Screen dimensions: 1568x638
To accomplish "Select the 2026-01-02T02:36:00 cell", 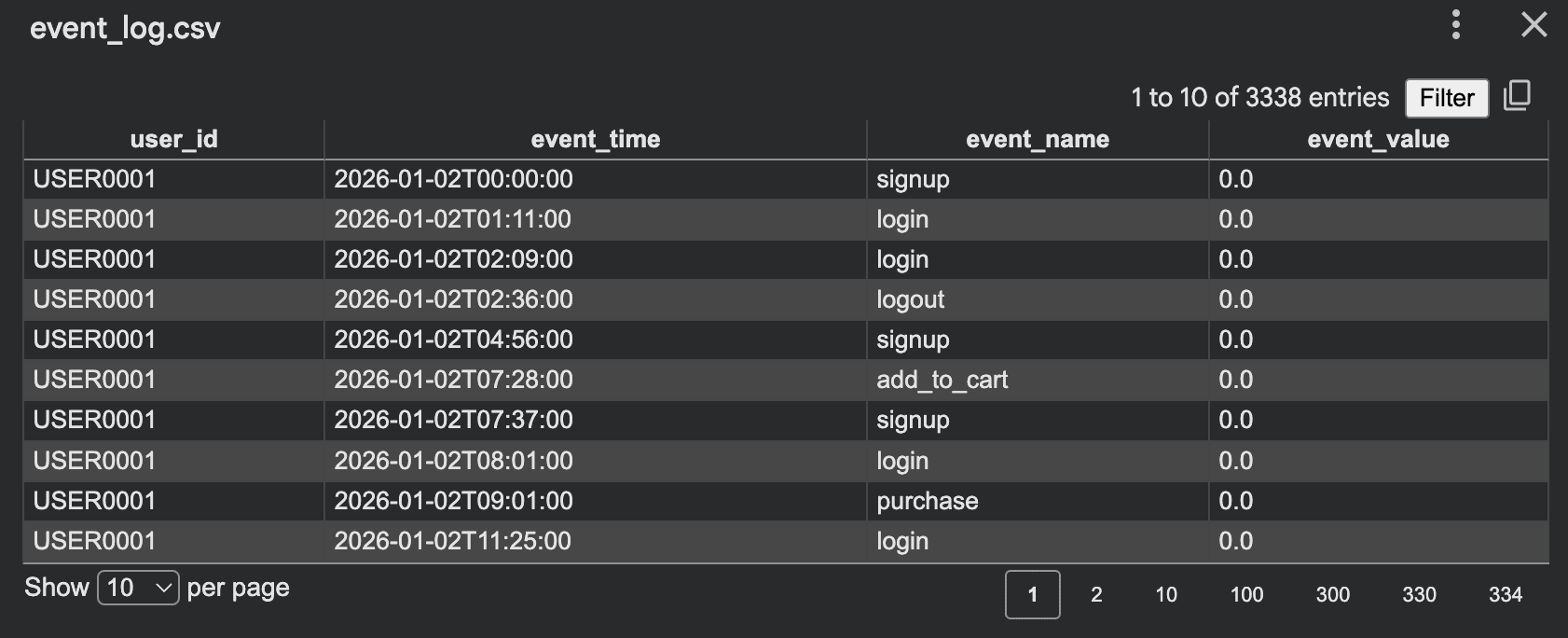I will [x=596, y=299].
